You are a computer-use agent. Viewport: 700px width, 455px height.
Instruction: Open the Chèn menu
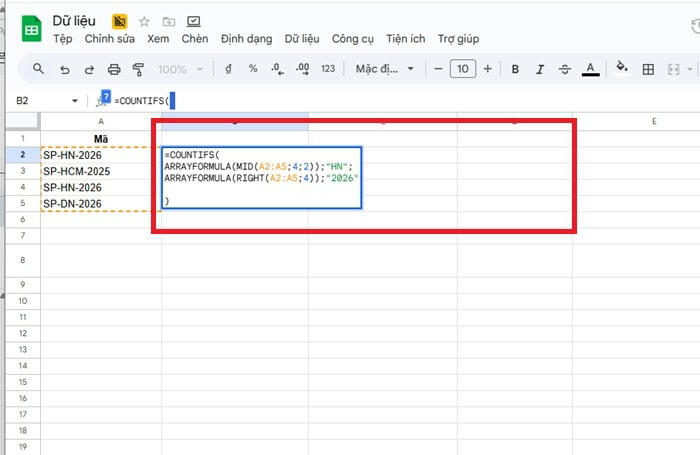[194, 39]
